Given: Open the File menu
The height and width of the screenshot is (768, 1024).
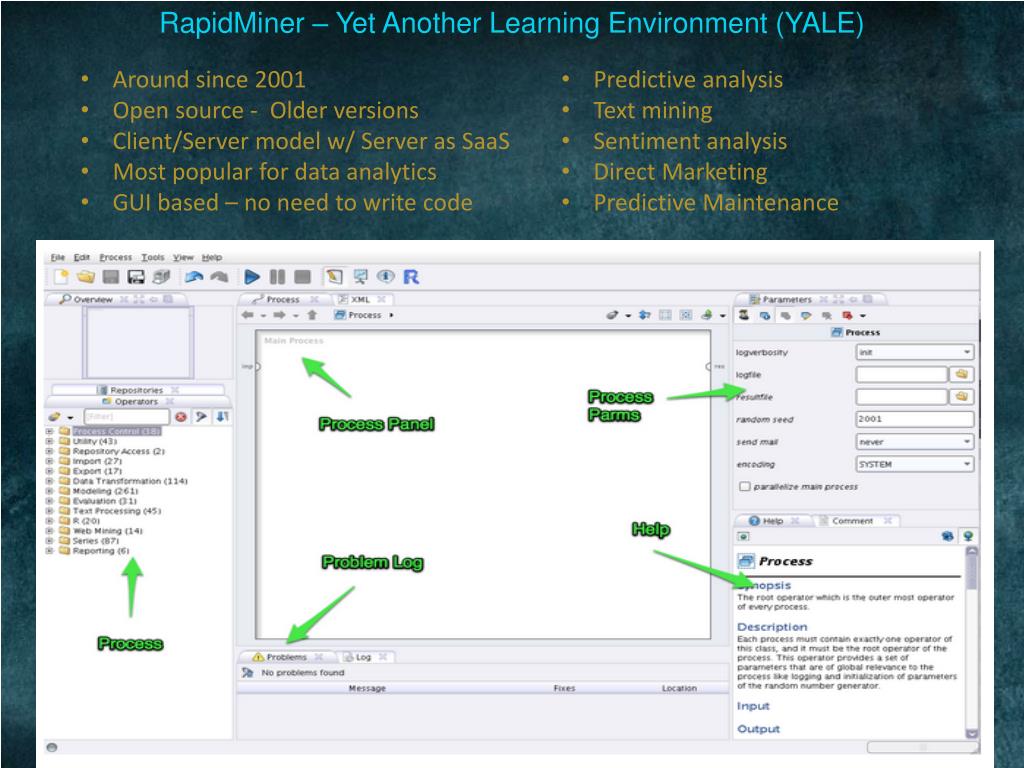Looking at the screenshot, I should [x=57, y=257].
